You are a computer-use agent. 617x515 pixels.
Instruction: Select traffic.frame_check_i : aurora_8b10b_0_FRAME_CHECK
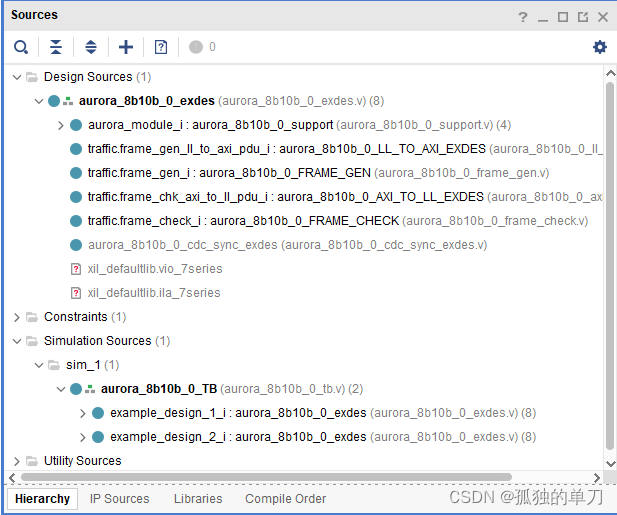tap(243, 221)
